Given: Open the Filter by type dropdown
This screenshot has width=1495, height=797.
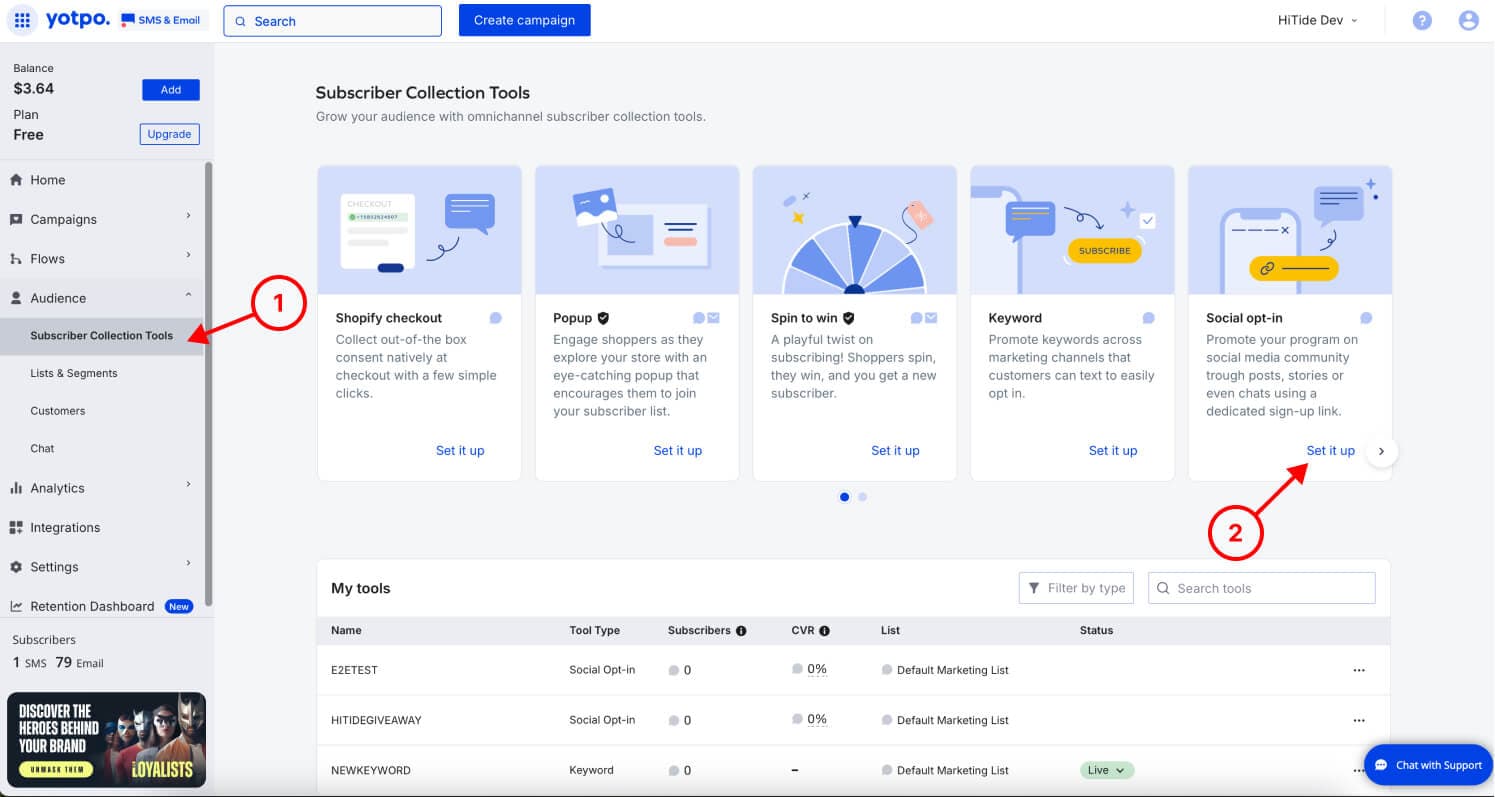Looking at the screenshot, I should 1077,588.
